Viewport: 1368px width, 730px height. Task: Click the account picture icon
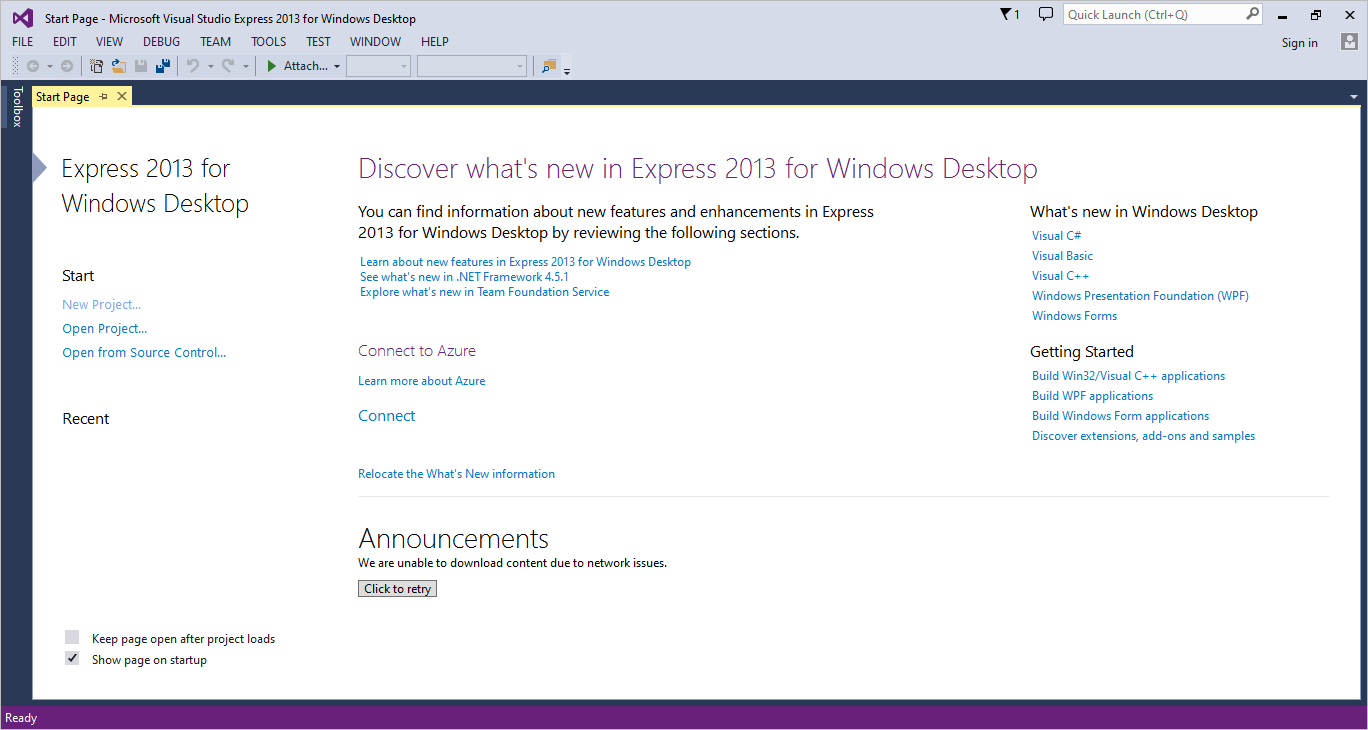coord(1349,42)
